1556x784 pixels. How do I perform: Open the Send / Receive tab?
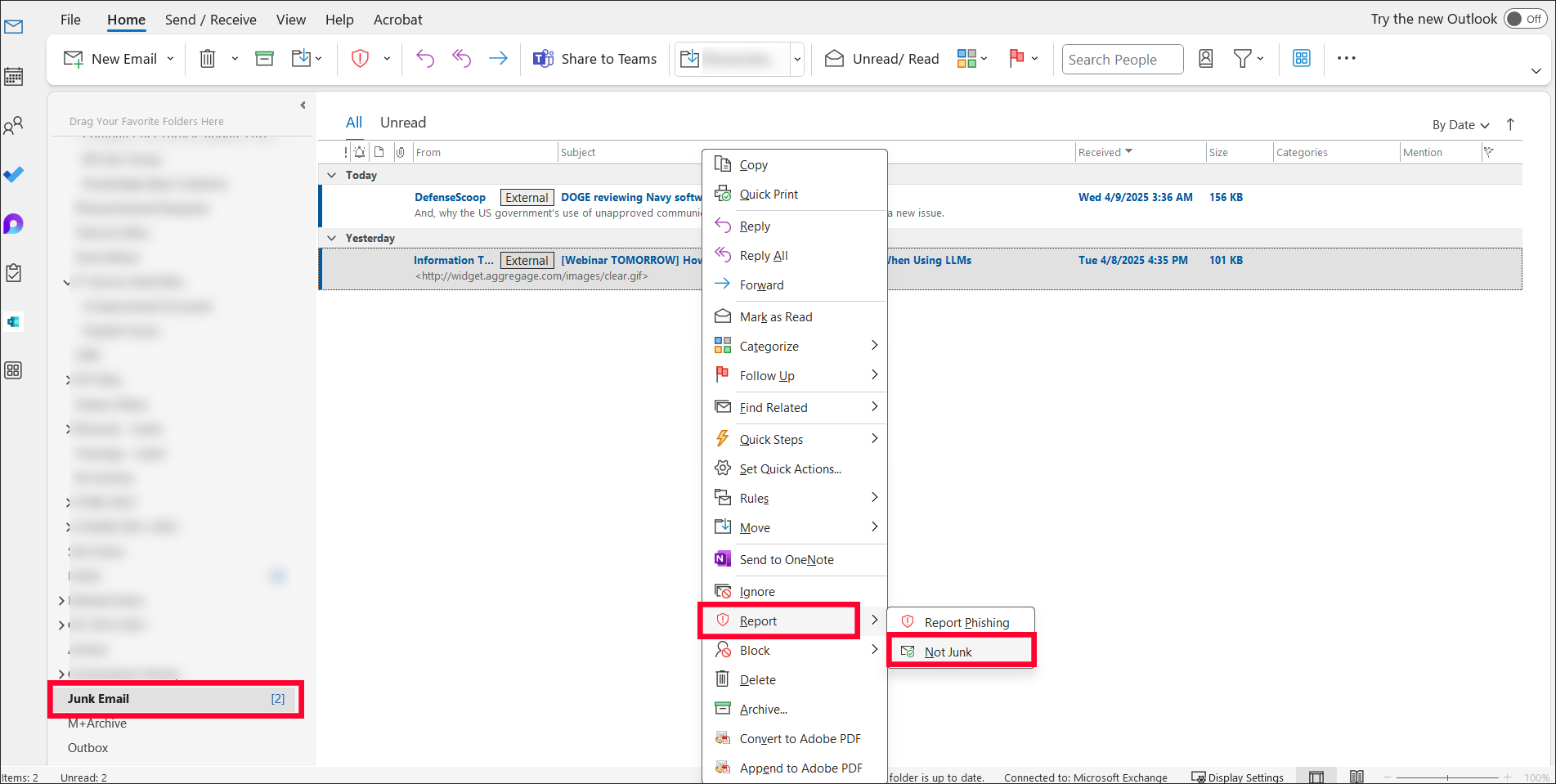click(x=210, y=20)
